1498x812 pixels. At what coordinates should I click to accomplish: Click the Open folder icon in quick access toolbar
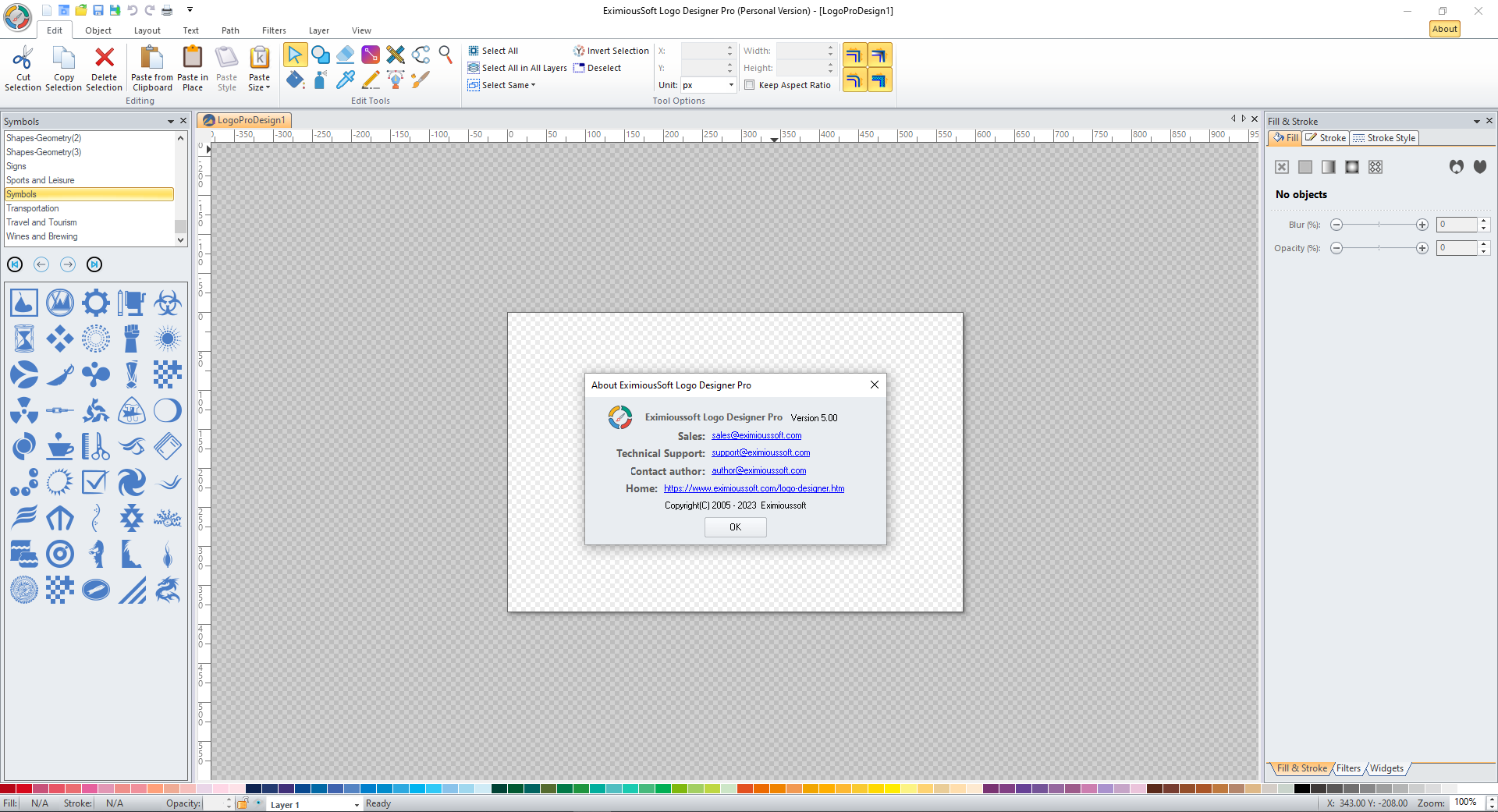[81, 10]
